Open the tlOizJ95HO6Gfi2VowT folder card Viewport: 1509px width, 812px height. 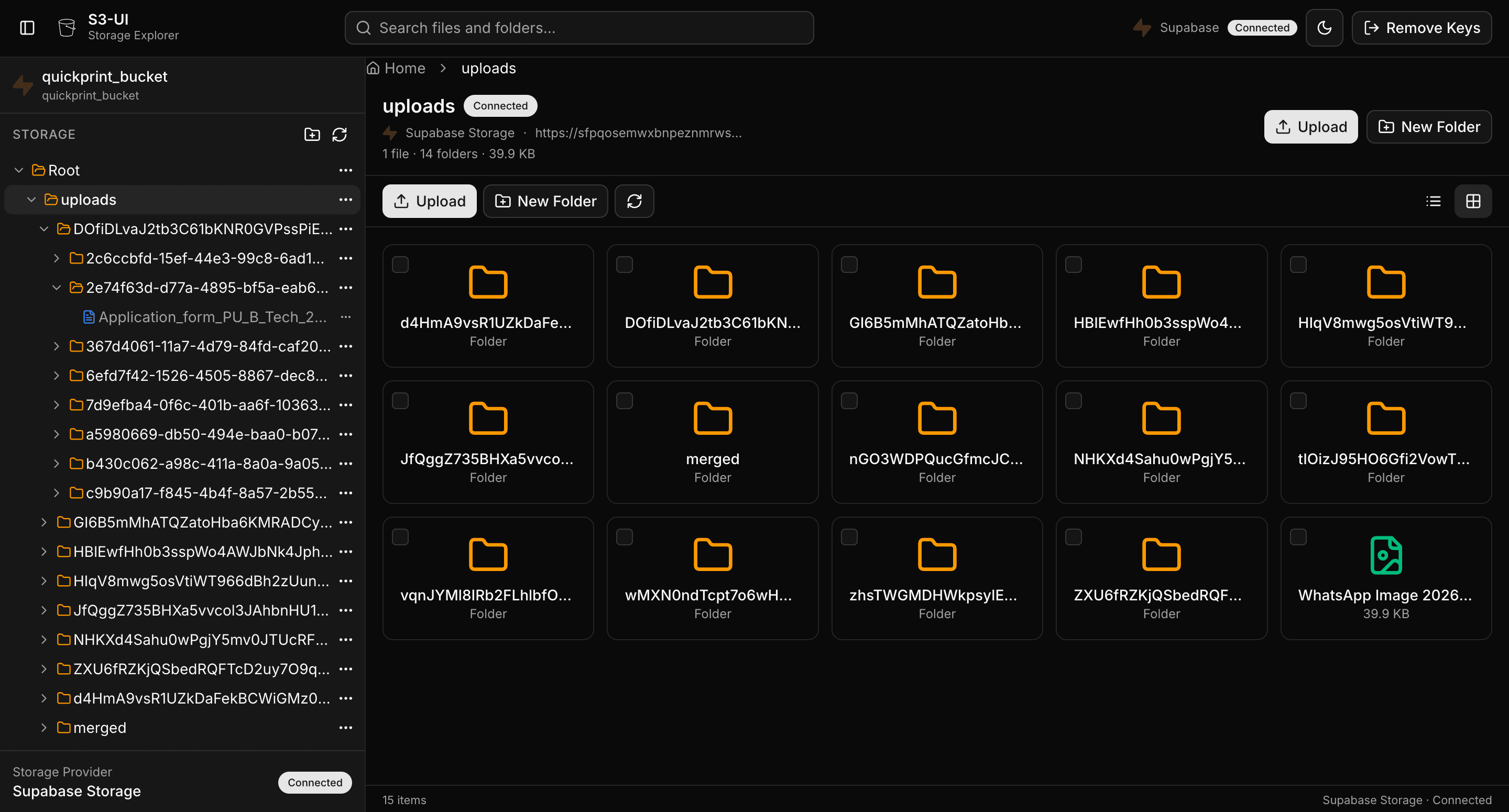tap(1385, 442)
